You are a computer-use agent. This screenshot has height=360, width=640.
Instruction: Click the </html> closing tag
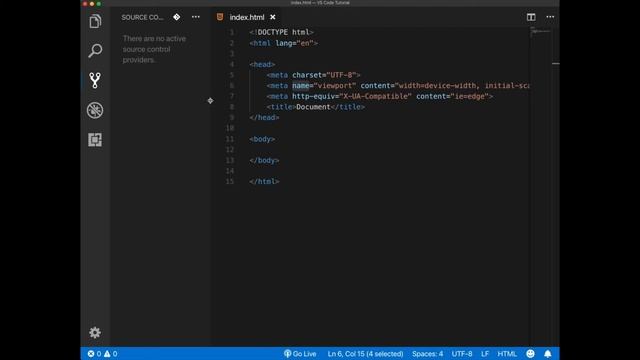pyautogui.click(x=264, y=182)
